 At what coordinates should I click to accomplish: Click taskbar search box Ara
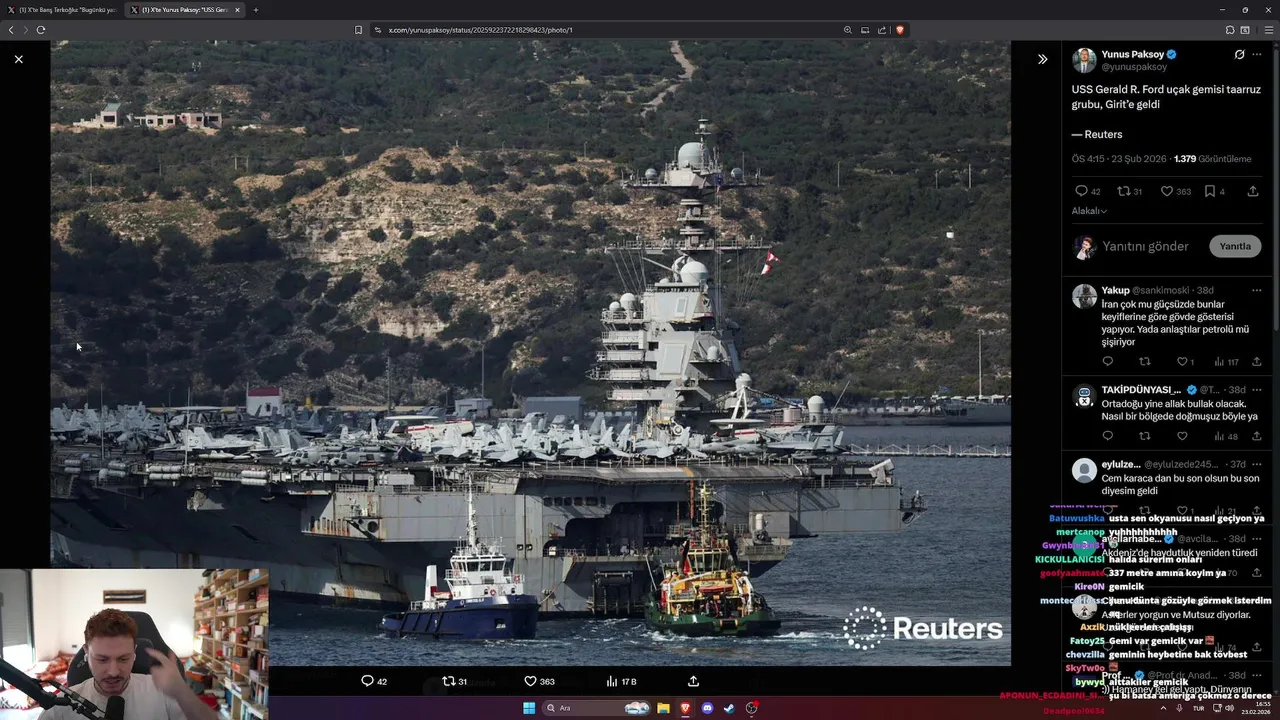coord(596,708)
